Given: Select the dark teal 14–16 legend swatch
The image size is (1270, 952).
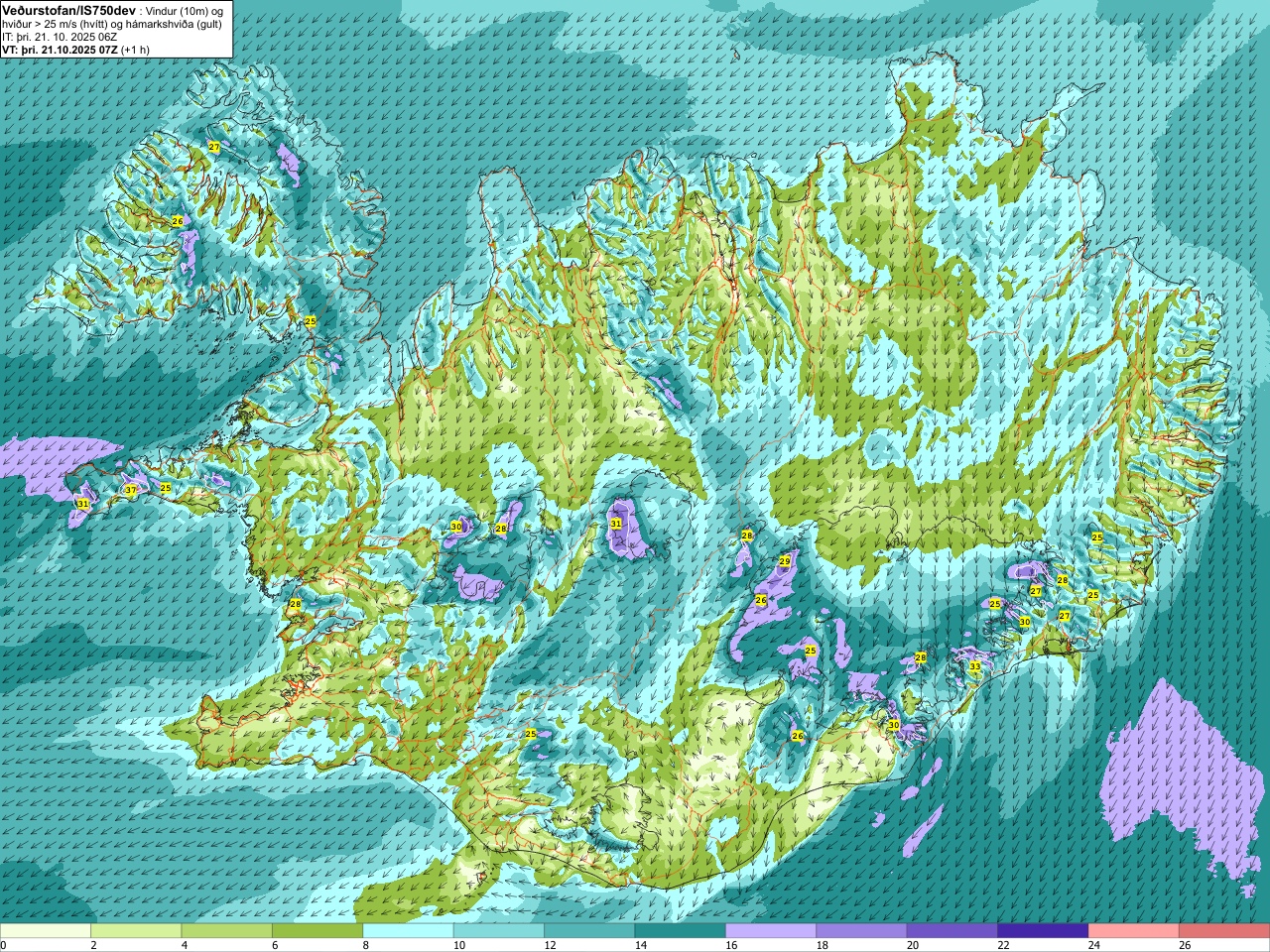Looking at the screenshot, I should [x=680, y=931].
